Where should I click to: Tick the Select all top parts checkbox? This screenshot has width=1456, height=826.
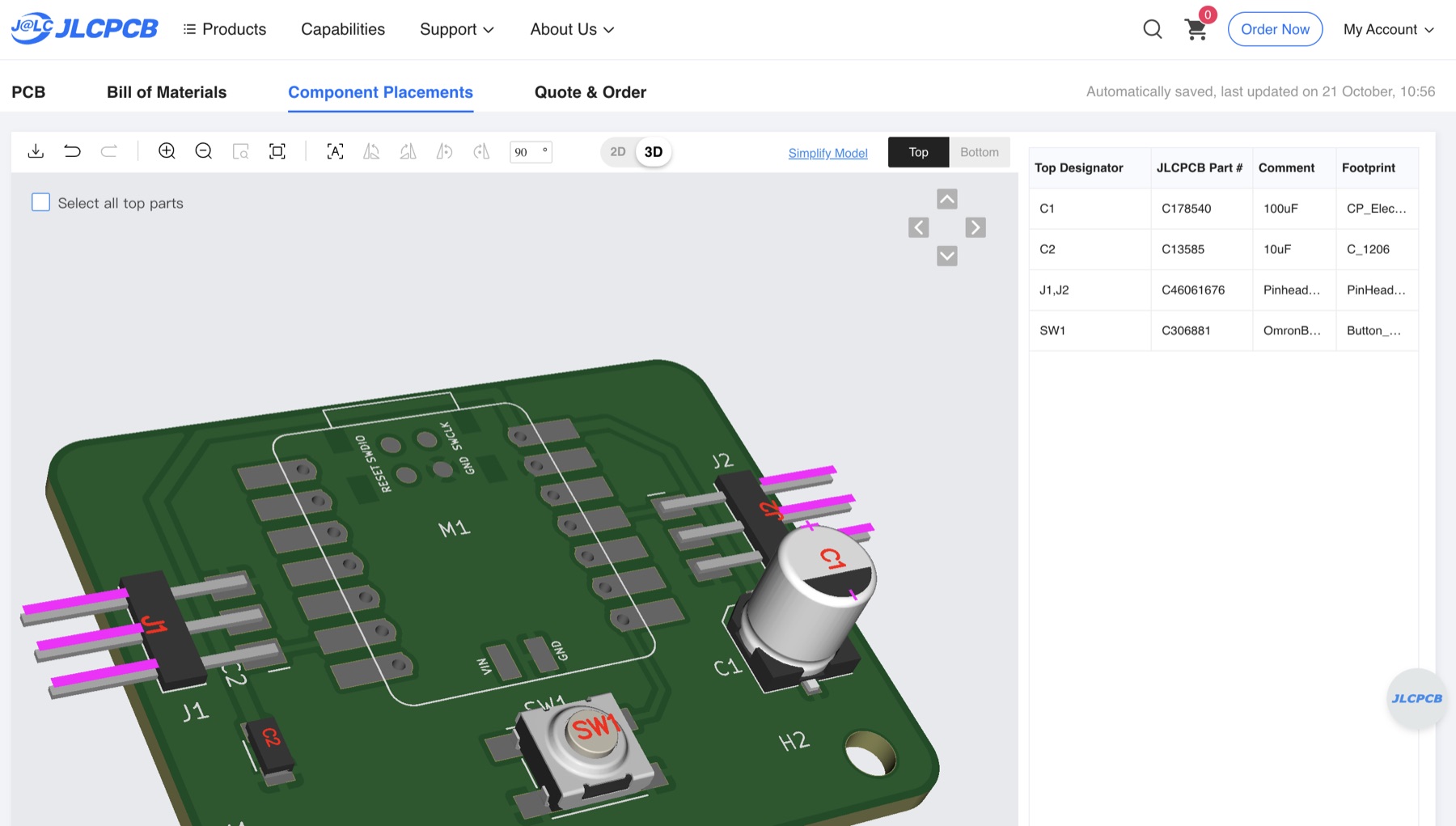click(40, 202)
